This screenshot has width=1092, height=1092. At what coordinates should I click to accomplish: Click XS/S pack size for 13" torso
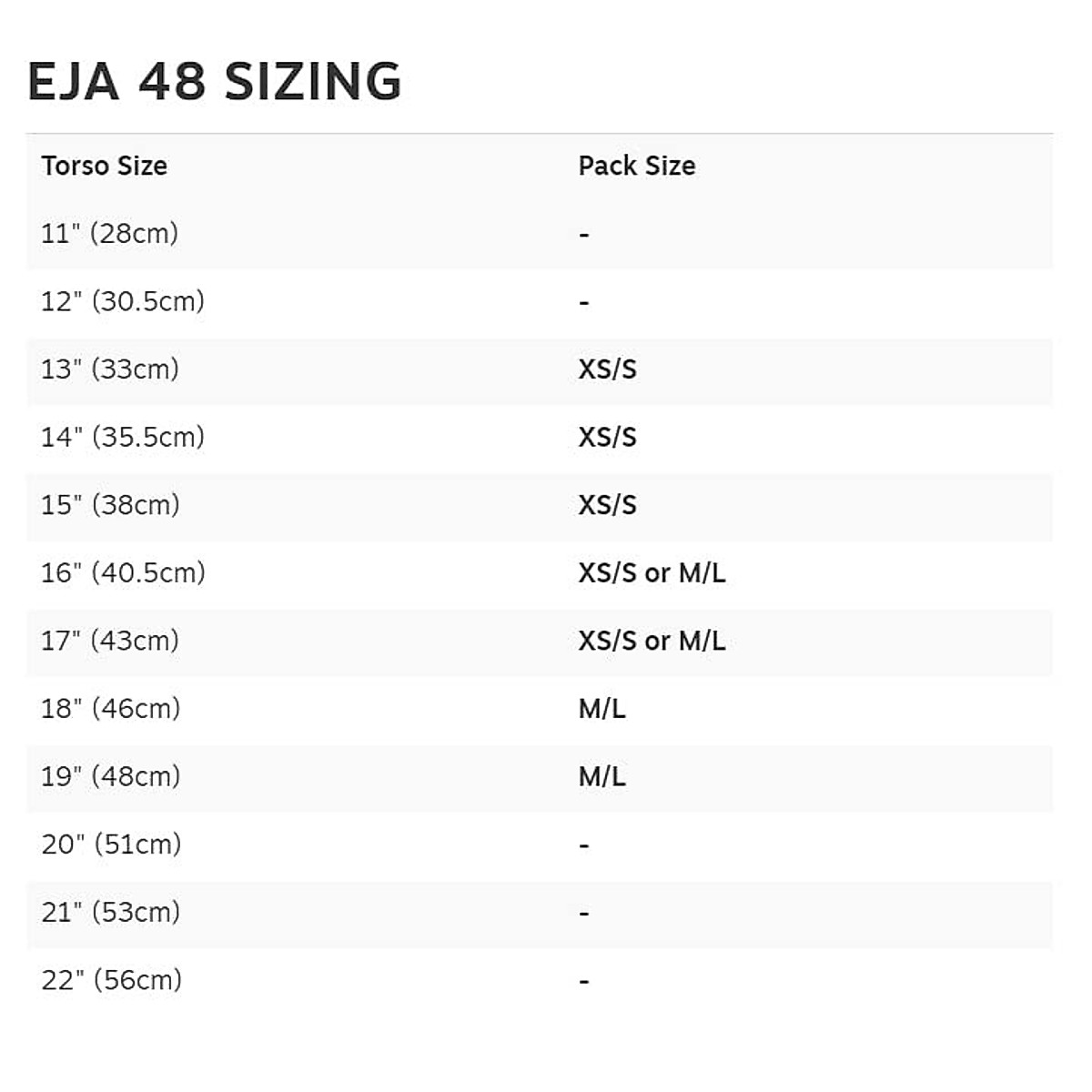(607, 369)
